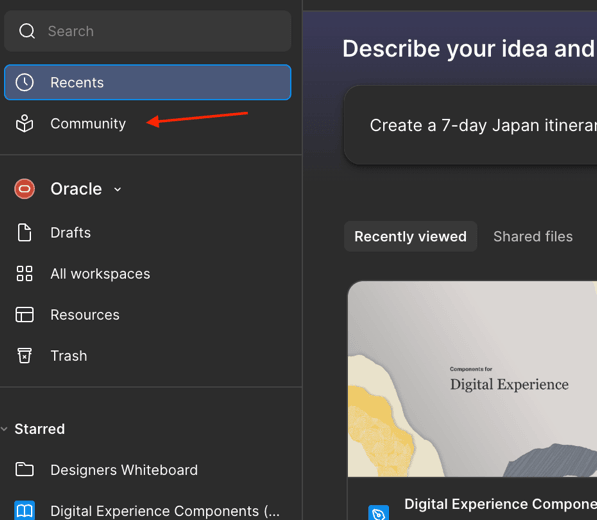Click the Search input field
This screenshot has height=520, width=597.
148,31
